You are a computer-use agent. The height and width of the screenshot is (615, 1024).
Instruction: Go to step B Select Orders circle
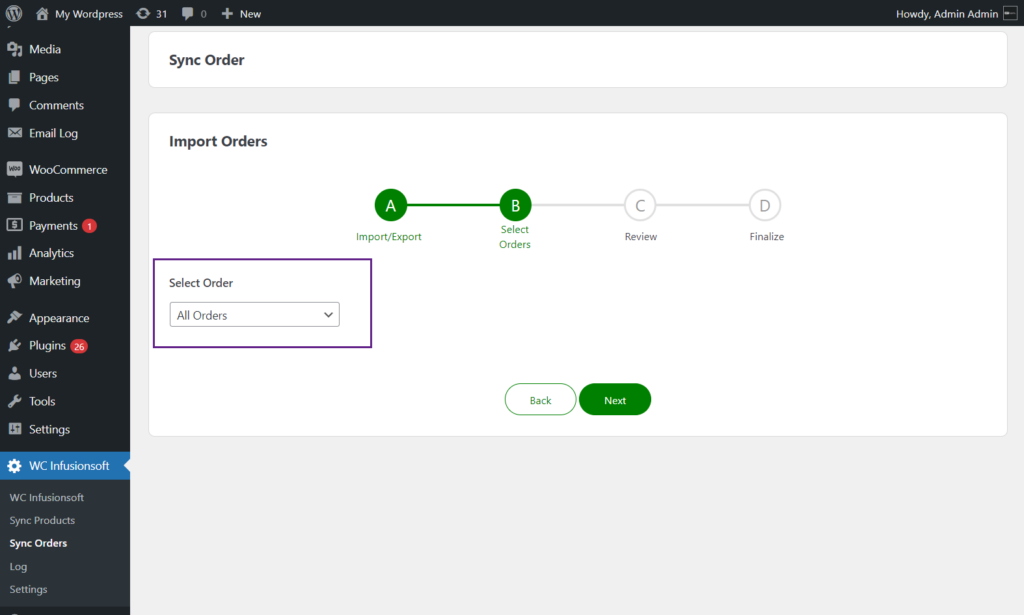click(515, 206)
